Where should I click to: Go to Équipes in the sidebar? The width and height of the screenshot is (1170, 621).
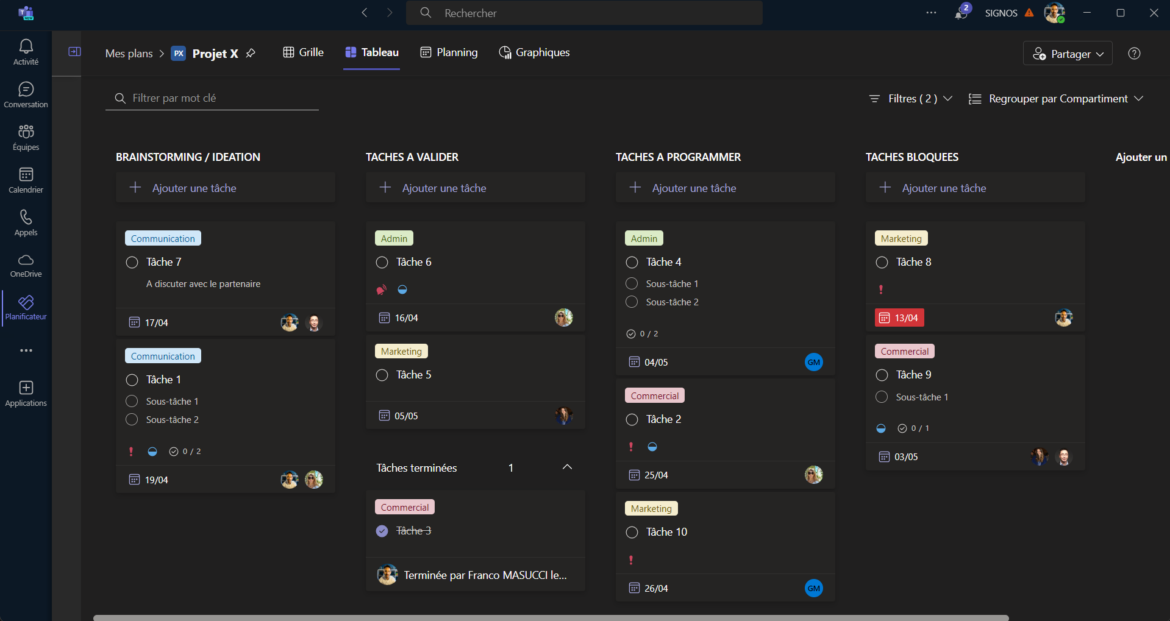(x=26, y=137)
